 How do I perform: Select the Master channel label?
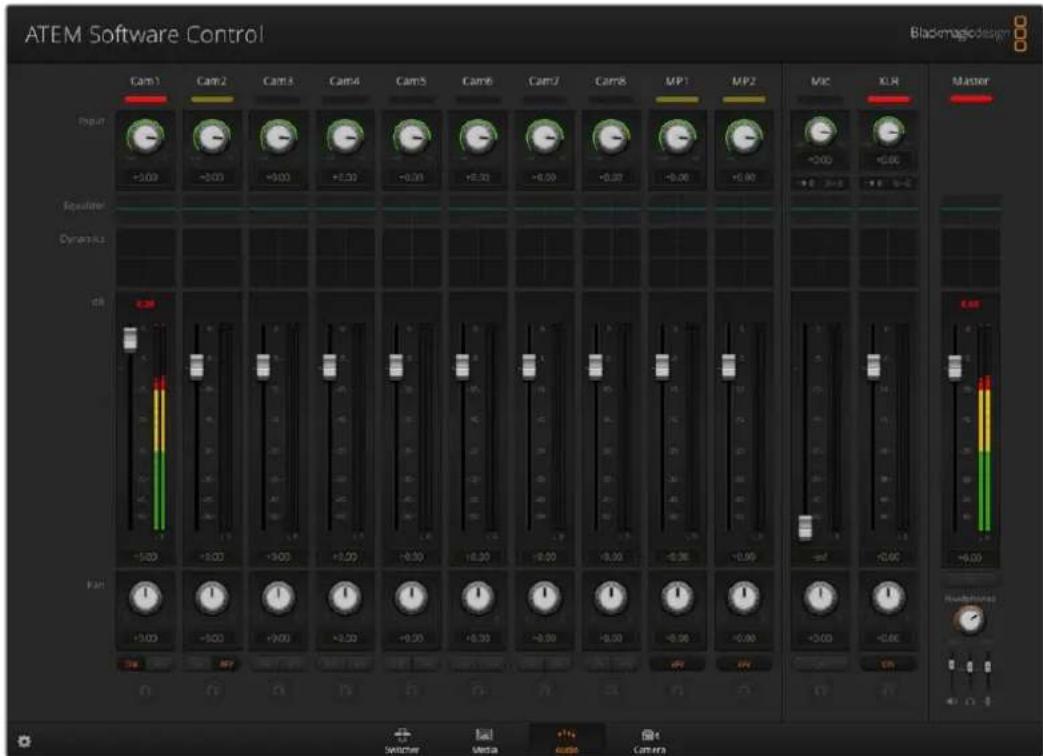(x=970, y=81)
